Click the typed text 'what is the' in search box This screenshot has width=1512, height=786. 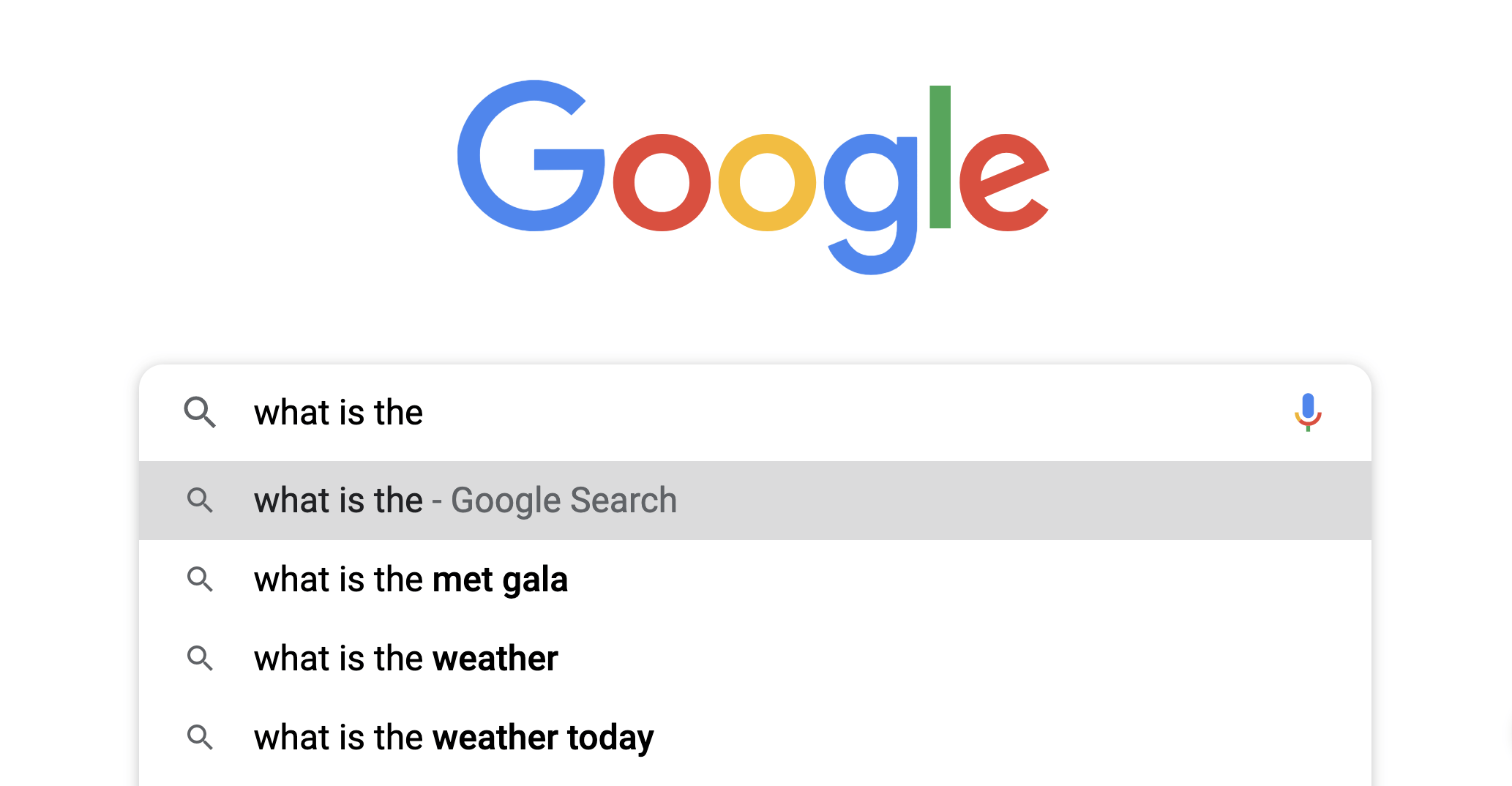pyautogui.click(x=338, y=412)
